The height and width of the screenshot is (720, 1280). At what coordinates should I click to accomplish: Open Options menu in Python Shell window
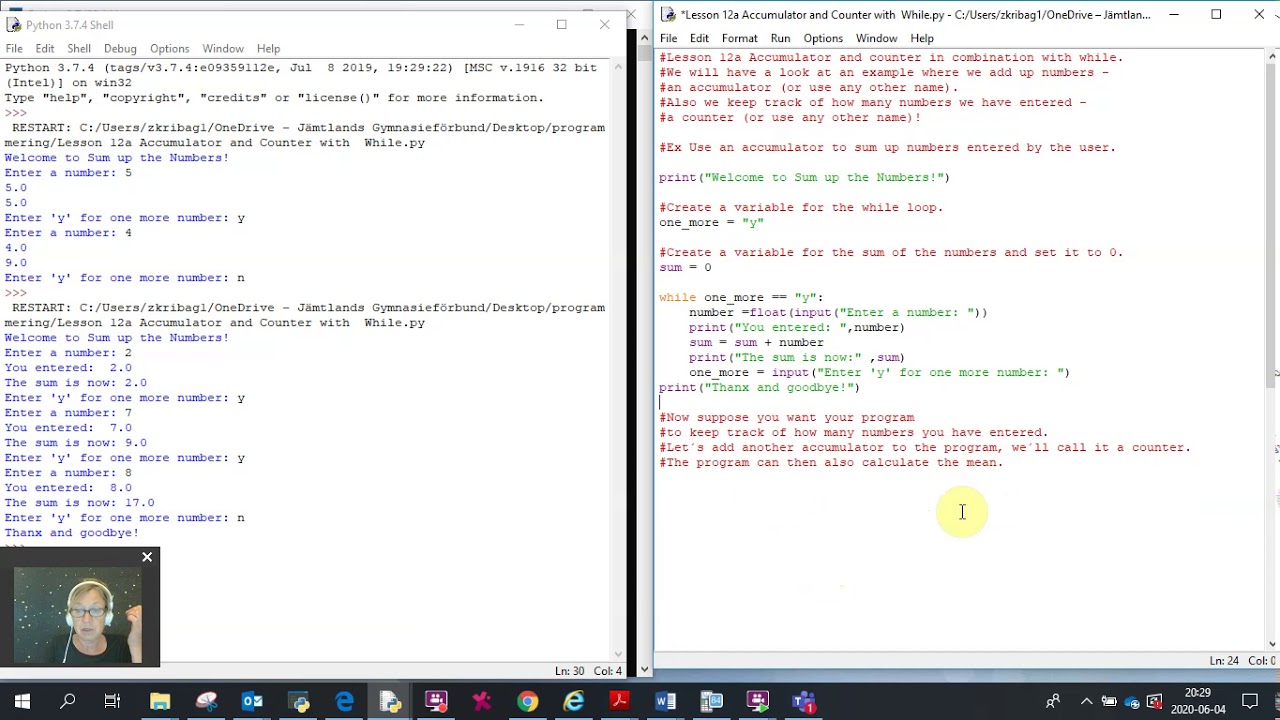169,48
